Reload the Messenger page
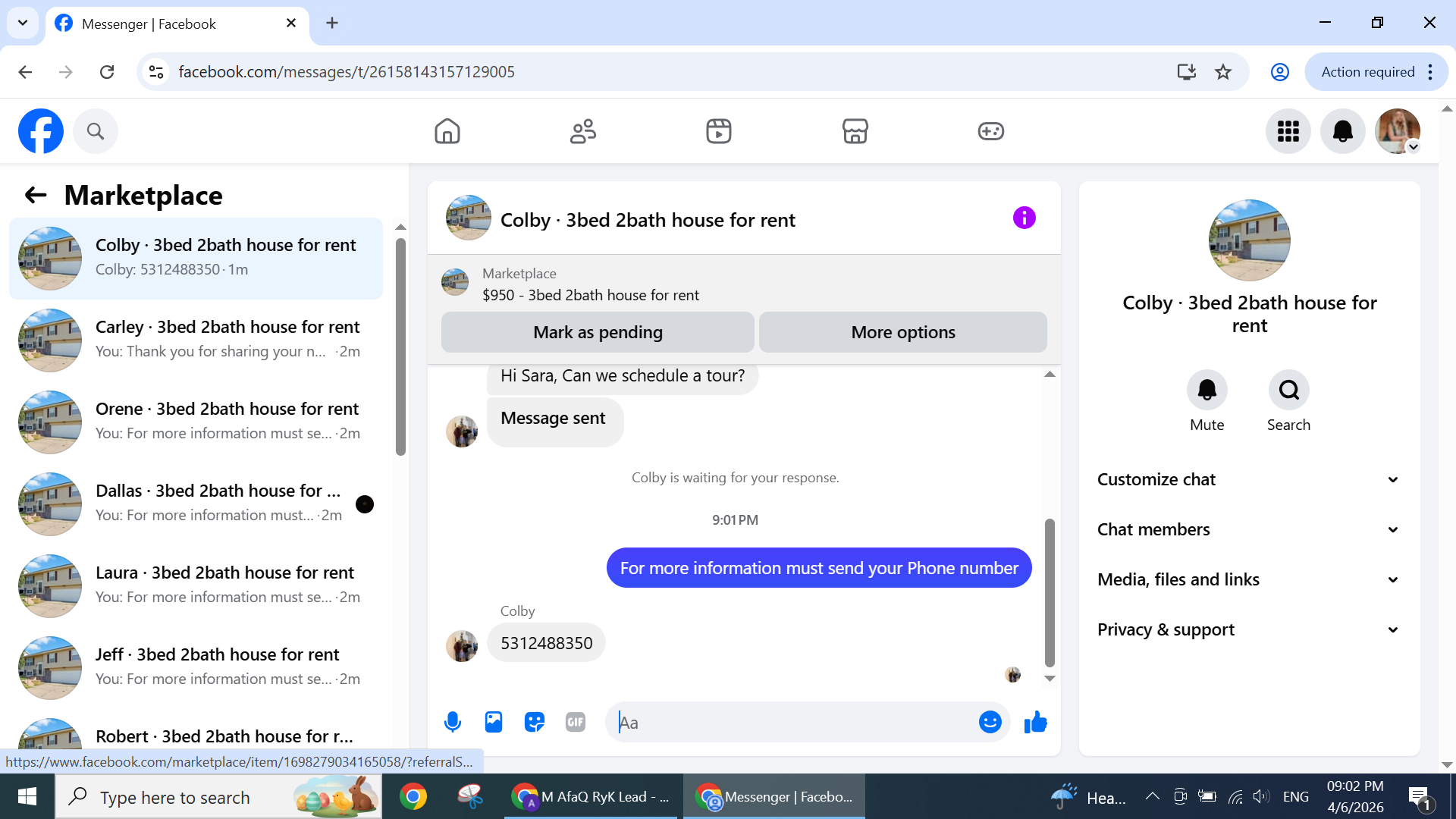This screenshot has width=1456, height=819. pos(107,72)
